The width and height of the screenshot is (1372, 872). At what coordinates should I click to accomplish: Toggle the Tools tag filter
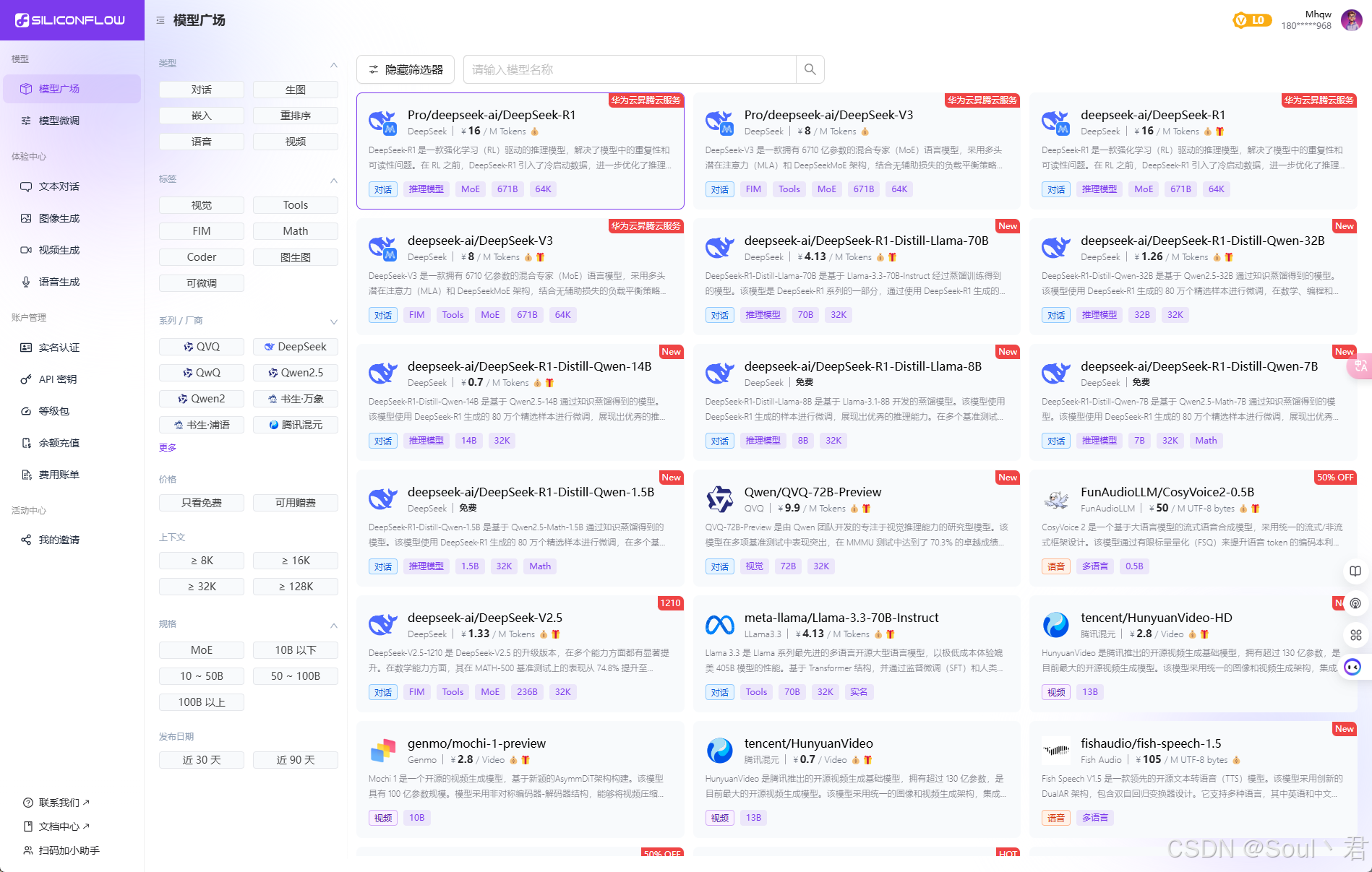pyautogui.click(x=296, y=205)
